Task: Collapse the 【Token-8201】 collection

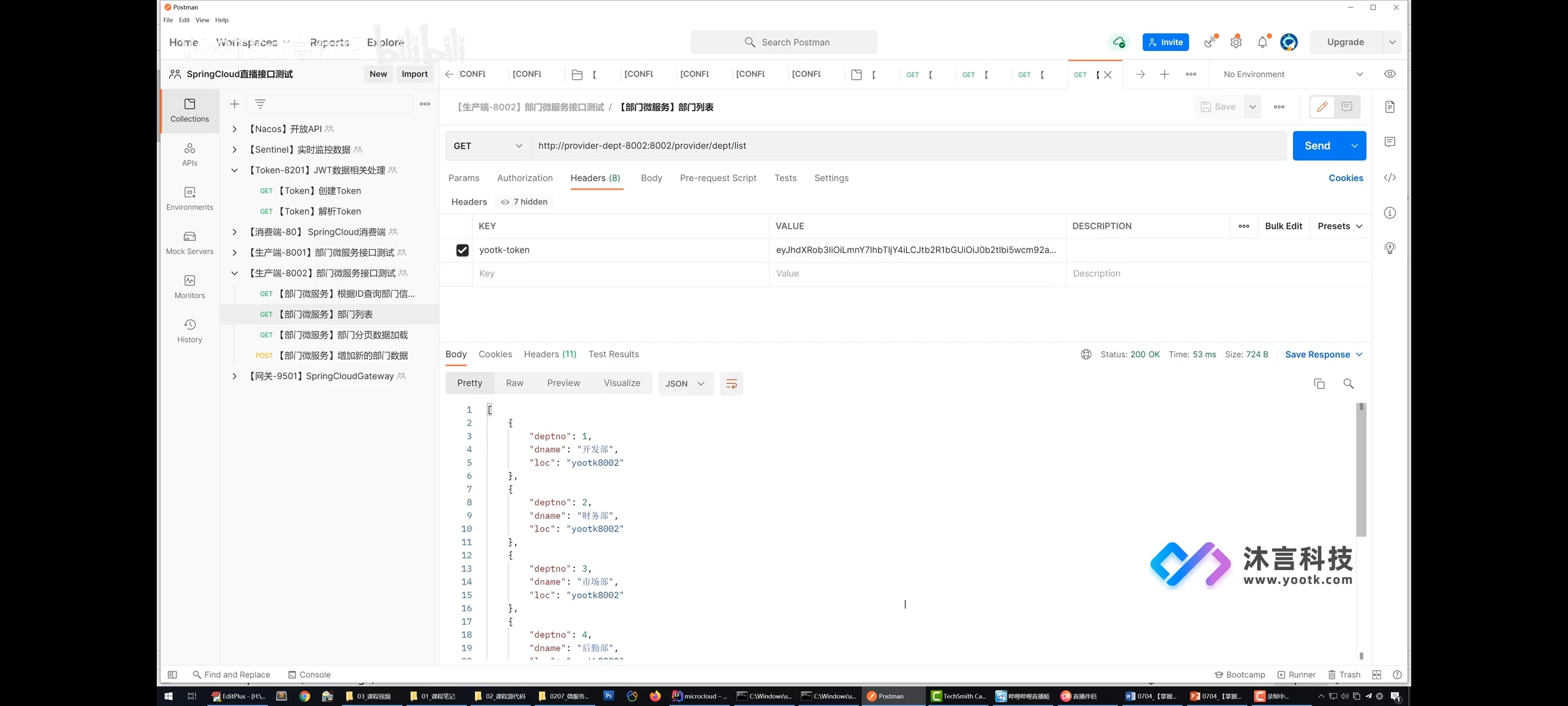Action: coord(235,171)
